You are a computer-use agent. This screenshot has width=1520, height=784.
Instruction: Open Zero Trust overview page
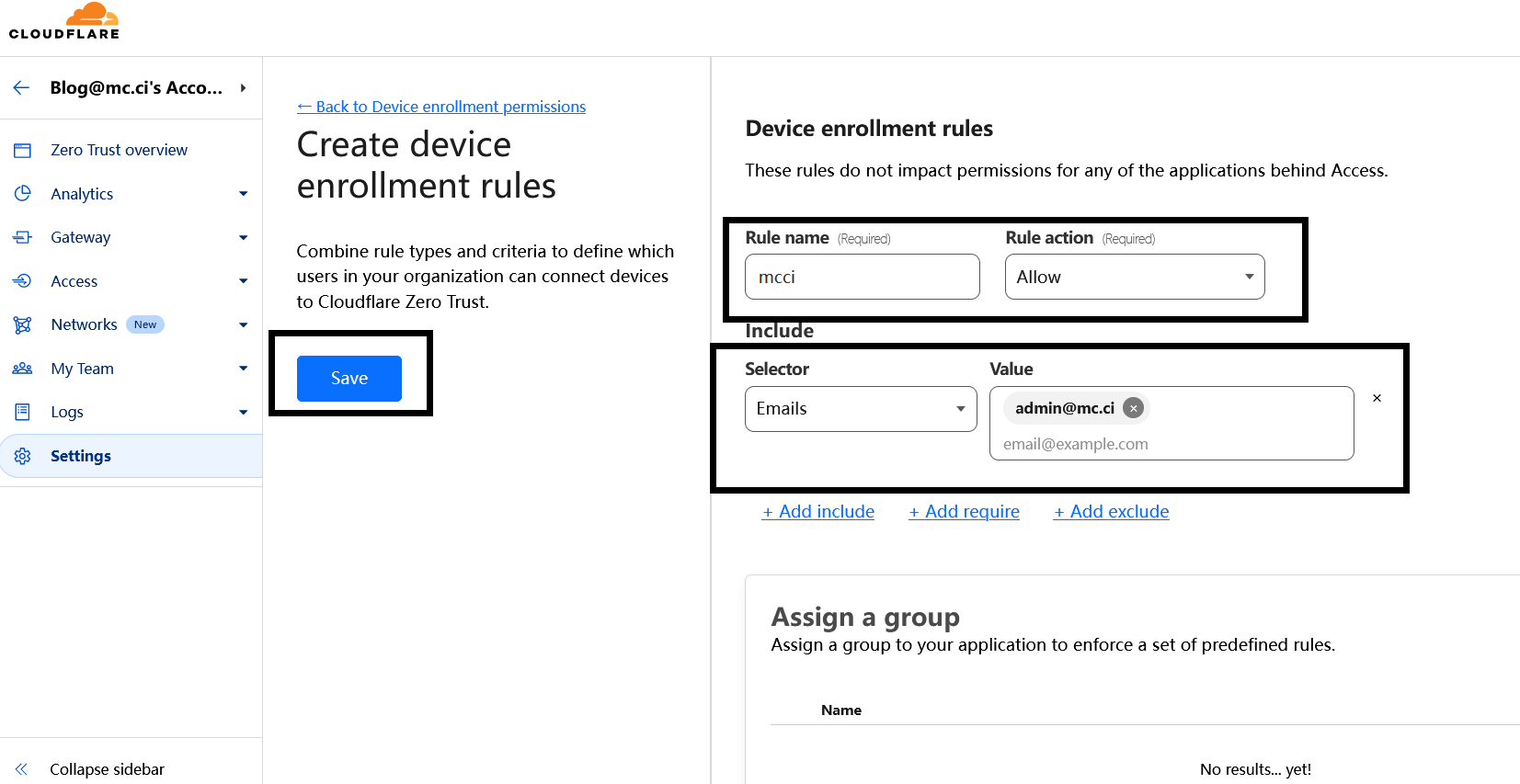[119, 150]
